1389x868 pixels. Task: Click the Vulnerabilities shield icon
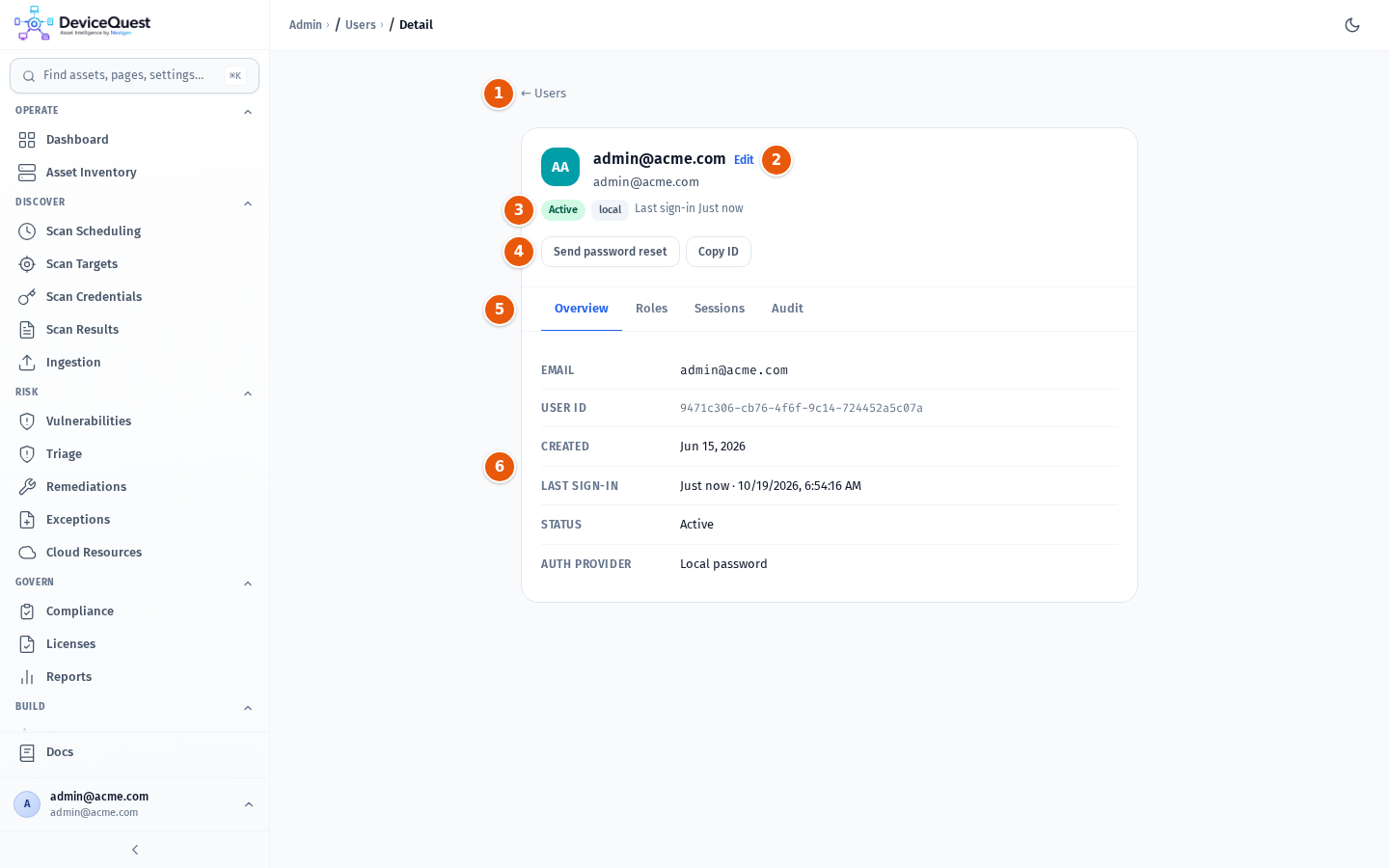point(27,421)
